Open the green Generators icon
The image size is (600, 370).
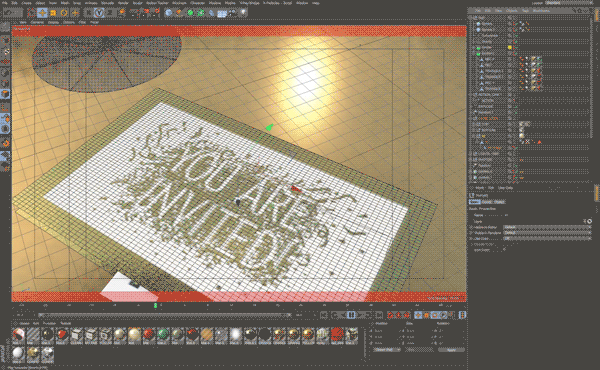[190, 13]
